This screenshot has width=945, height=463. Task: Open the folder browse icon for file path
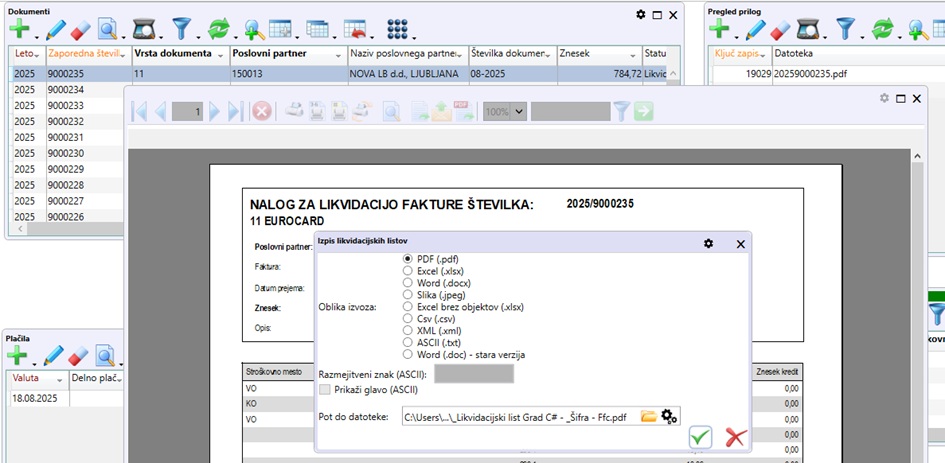tap(648, 415)
